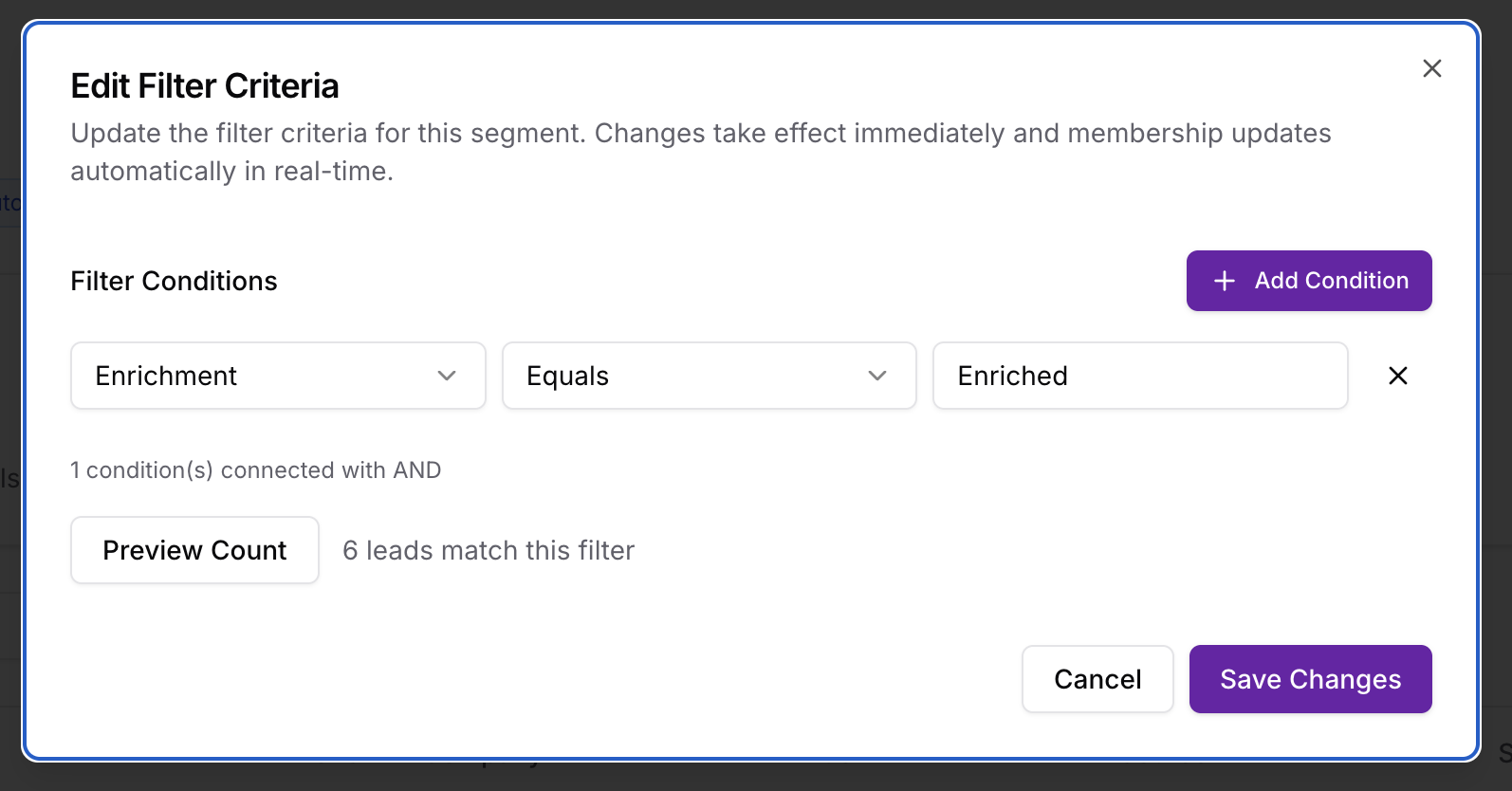Save Changes to the filter criteria
This screenshot has height=791, width=1512.
click(x=1309, y=679)
